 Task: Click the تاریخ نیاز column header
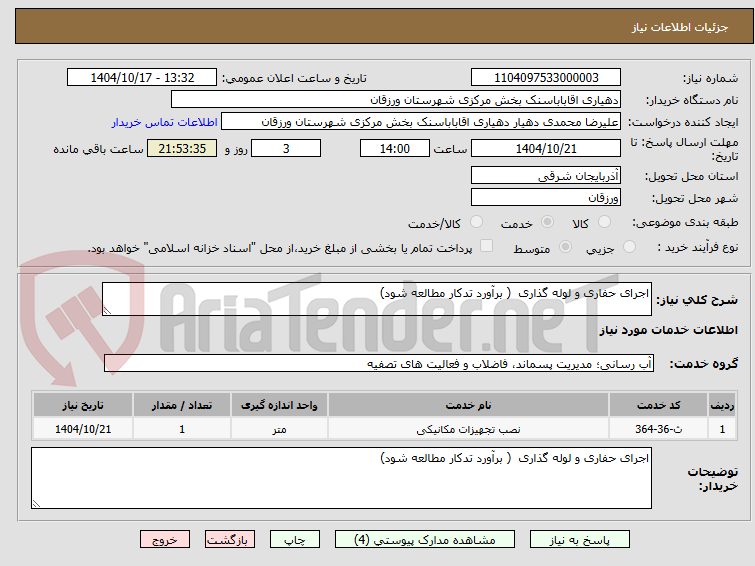click(83, 405)
